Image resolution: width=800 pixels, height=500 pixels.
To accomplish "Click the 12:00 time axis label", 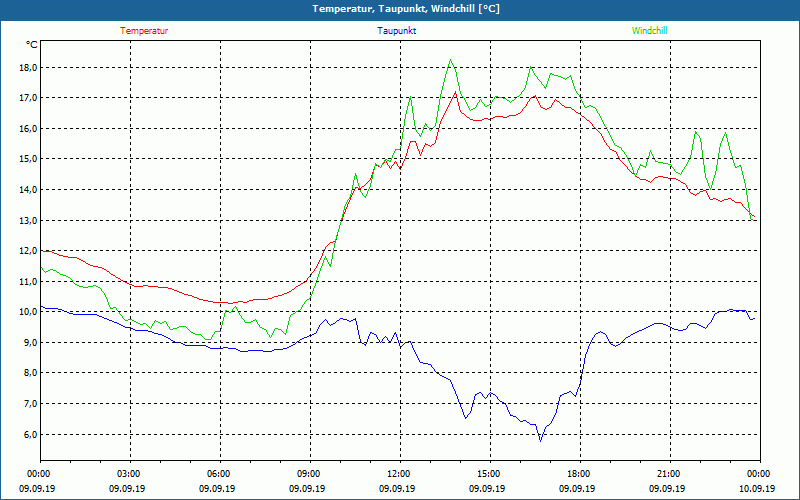I will 399,474.
